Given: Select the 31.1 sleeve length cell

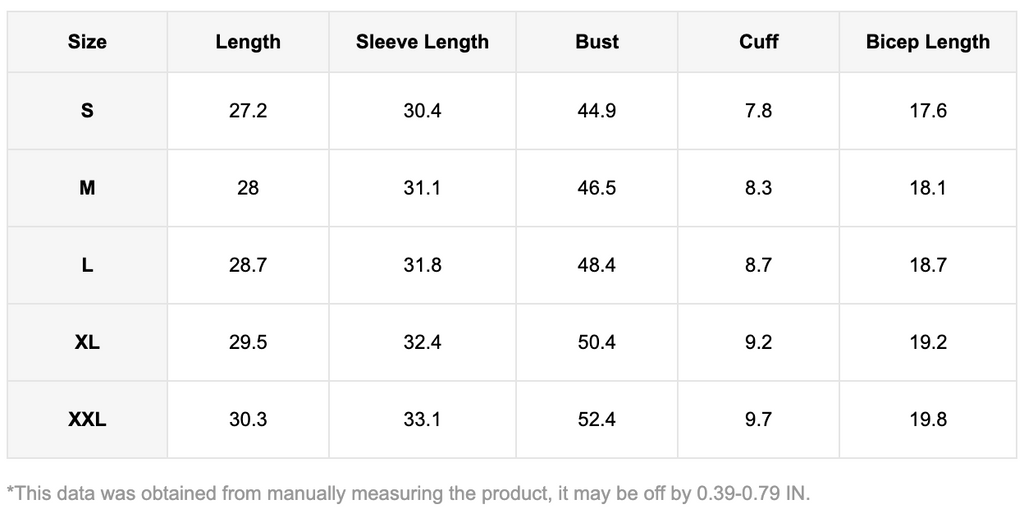Looking at the screenshot, I should [422, 188].
